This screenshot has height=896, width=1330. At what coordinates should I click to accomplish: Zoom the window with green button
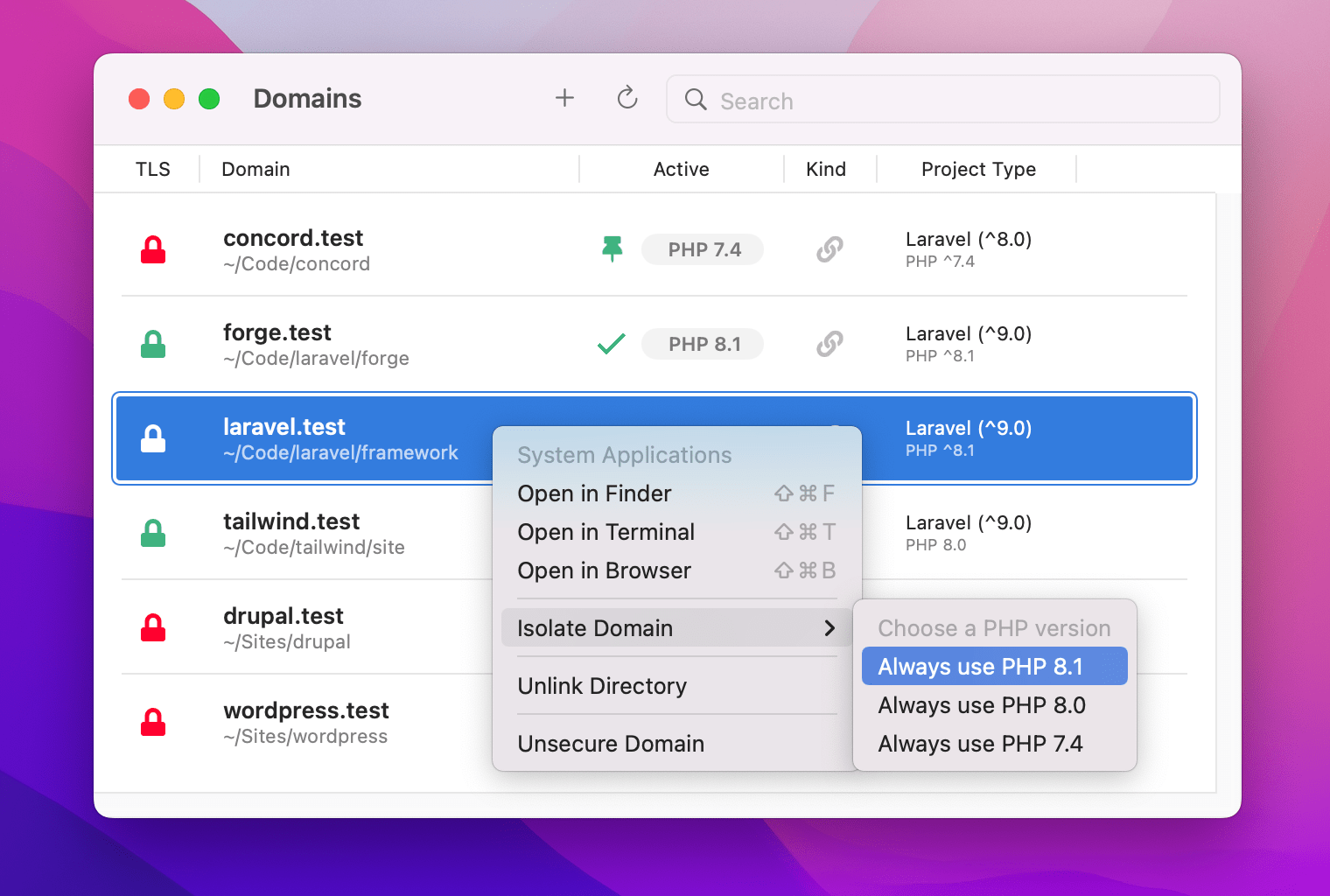tap(209, 99)
